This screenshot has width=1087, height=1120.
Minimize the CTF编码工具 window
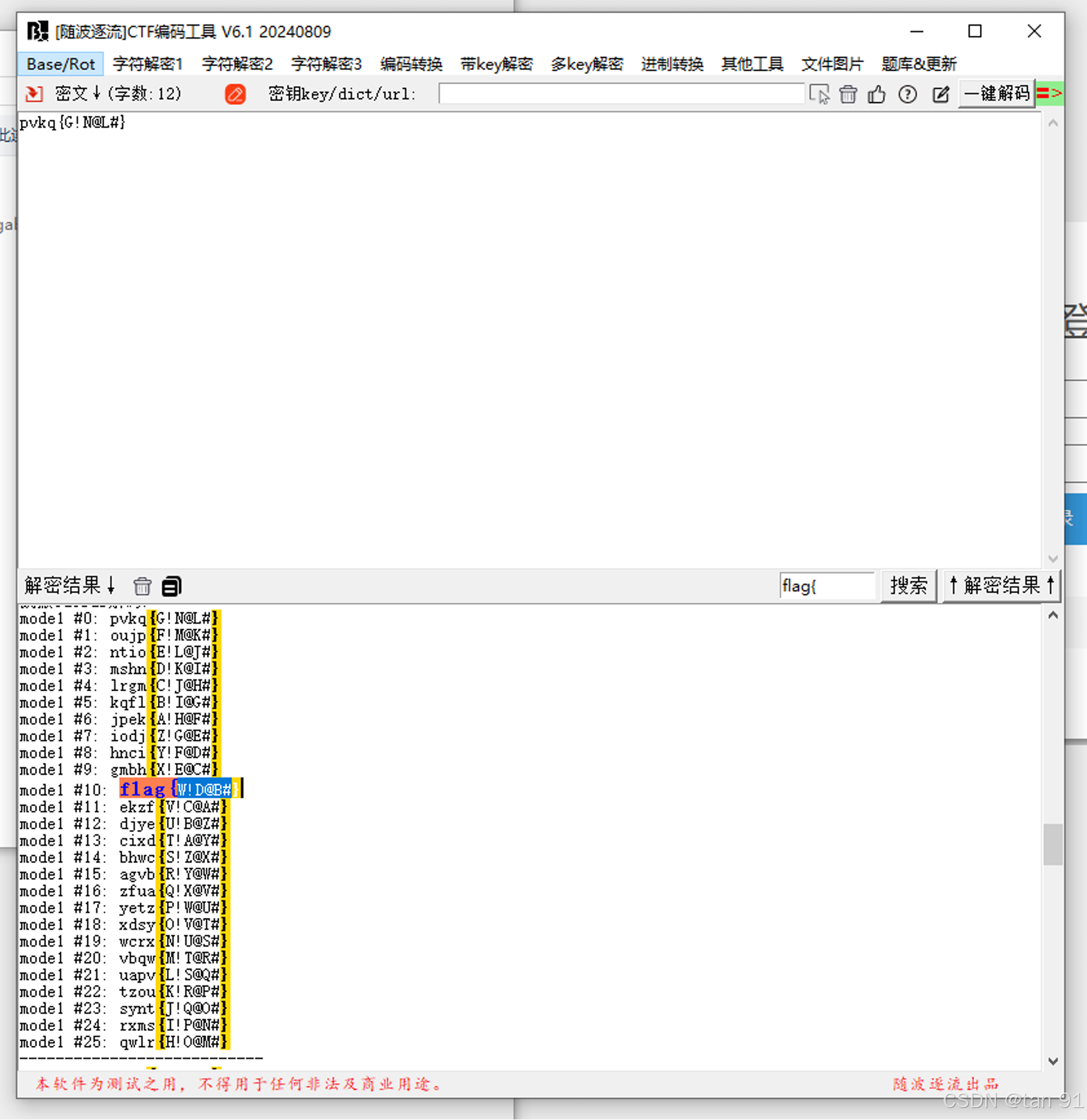pyautogui.click(x=917, y=31)
